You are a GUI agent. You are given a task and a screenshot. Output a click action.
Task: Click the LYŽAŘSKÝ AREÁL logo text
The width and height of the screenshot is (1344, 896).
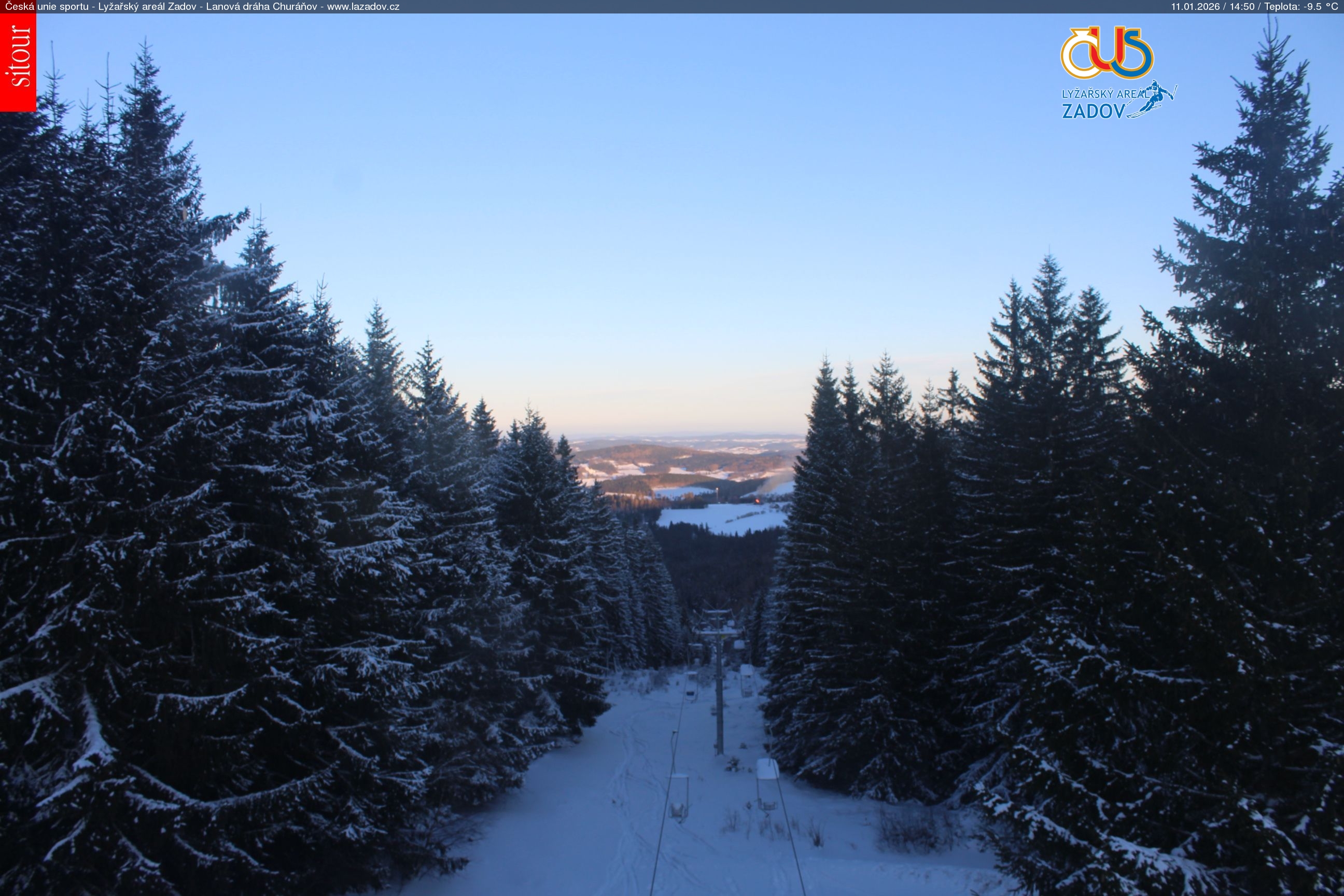pyautogui.click(x=1103, y=94)
